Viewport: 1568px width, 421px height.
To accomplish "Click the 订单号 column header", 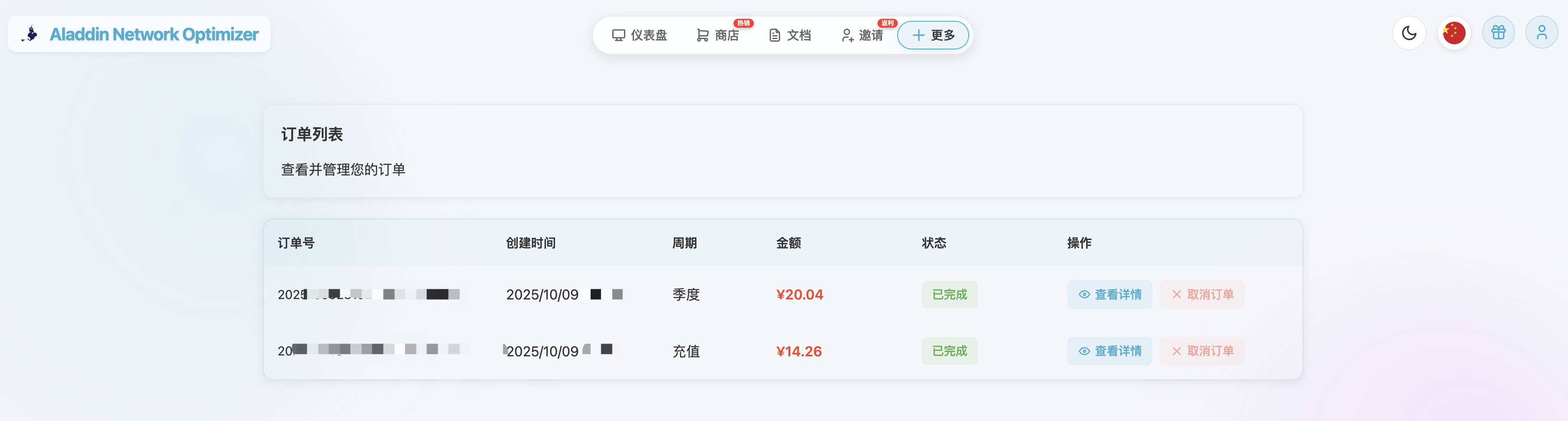I will click(x=296, y=243).
